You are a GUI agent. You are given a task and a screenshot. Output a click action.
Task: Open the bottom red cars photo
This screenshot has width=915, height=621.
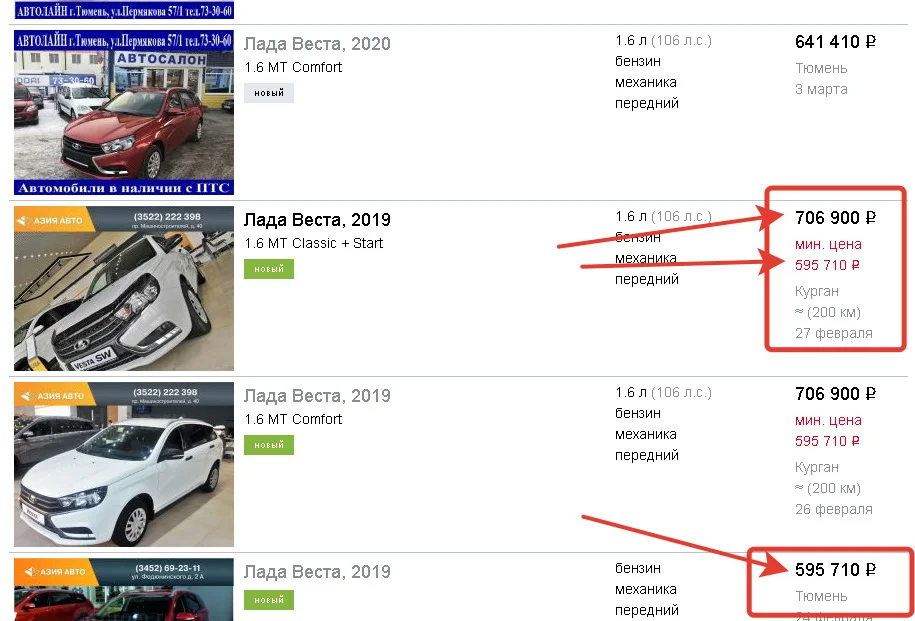[123, 591]
